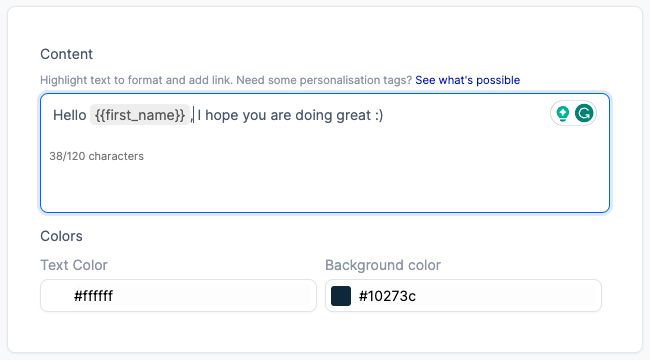
Task: Click the word "Hello" in the message
Action: [70, 115]
